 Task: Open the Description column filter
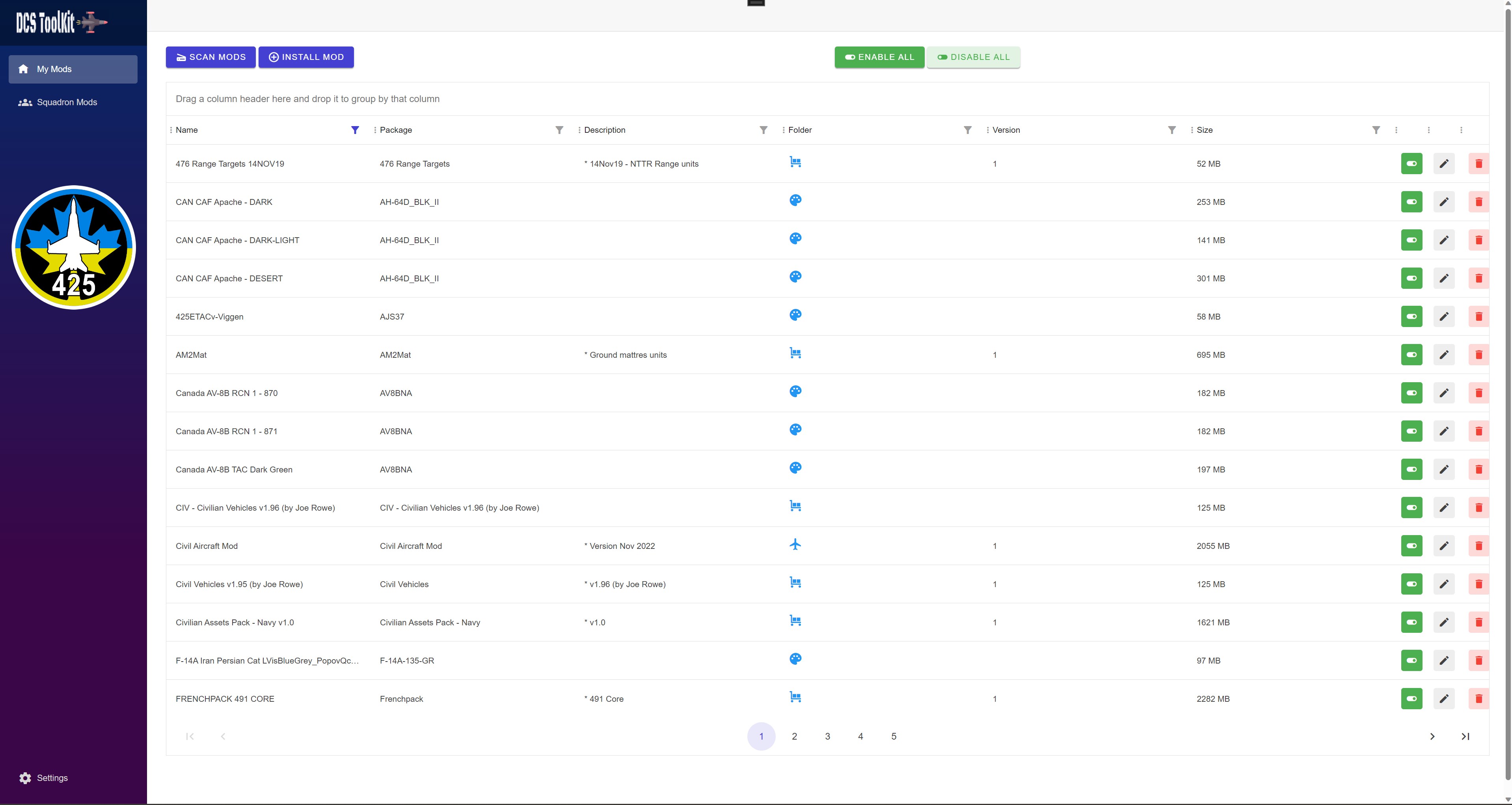763,130
